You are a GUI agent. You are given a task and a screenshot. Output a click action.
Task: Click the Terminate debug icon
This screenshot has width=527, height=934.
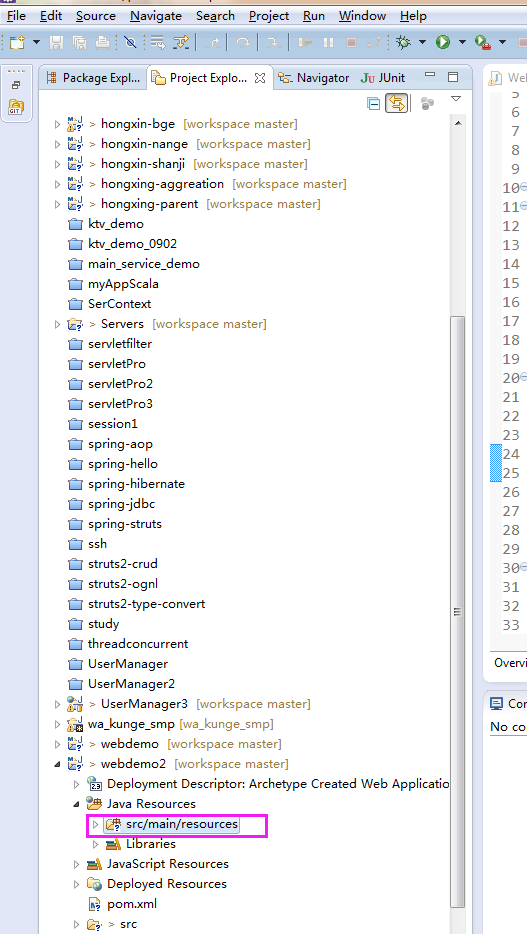coord(351,42)
